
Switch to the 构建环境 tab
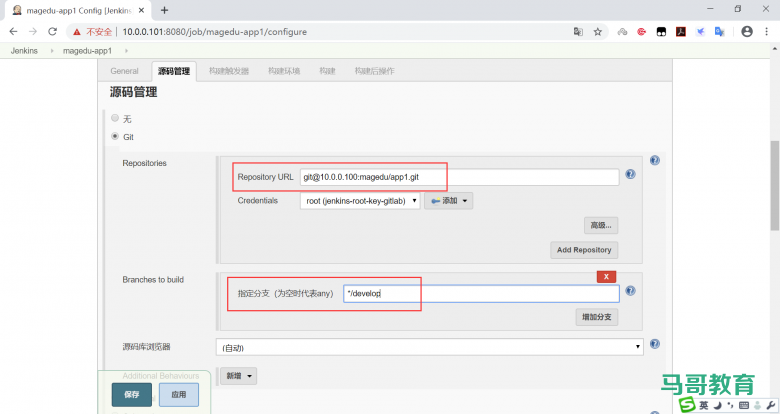click(284, 71)
